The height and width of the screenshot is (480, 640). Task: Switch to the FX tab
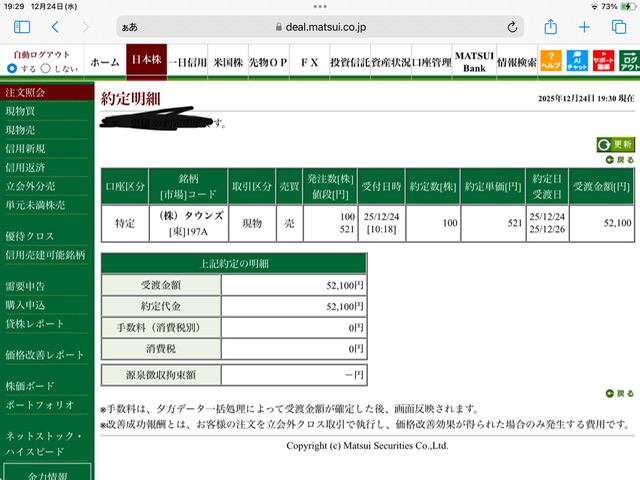[x=309, y=62]
